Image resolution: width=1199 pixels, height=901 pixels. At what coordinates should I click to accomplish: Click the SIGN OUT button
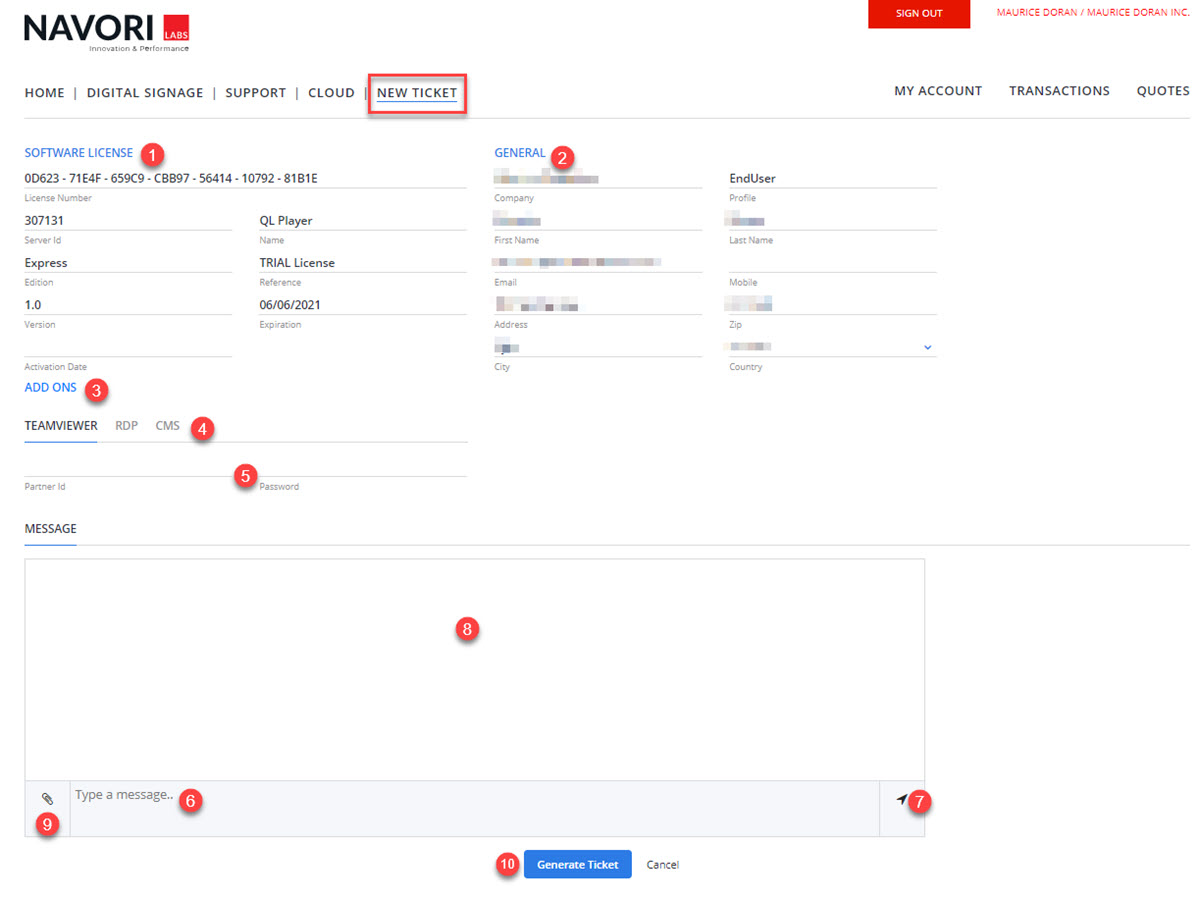919,14
